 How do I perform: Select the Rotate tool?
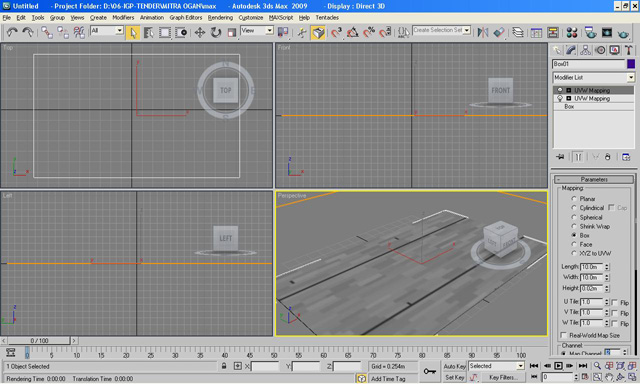(216, 33)
